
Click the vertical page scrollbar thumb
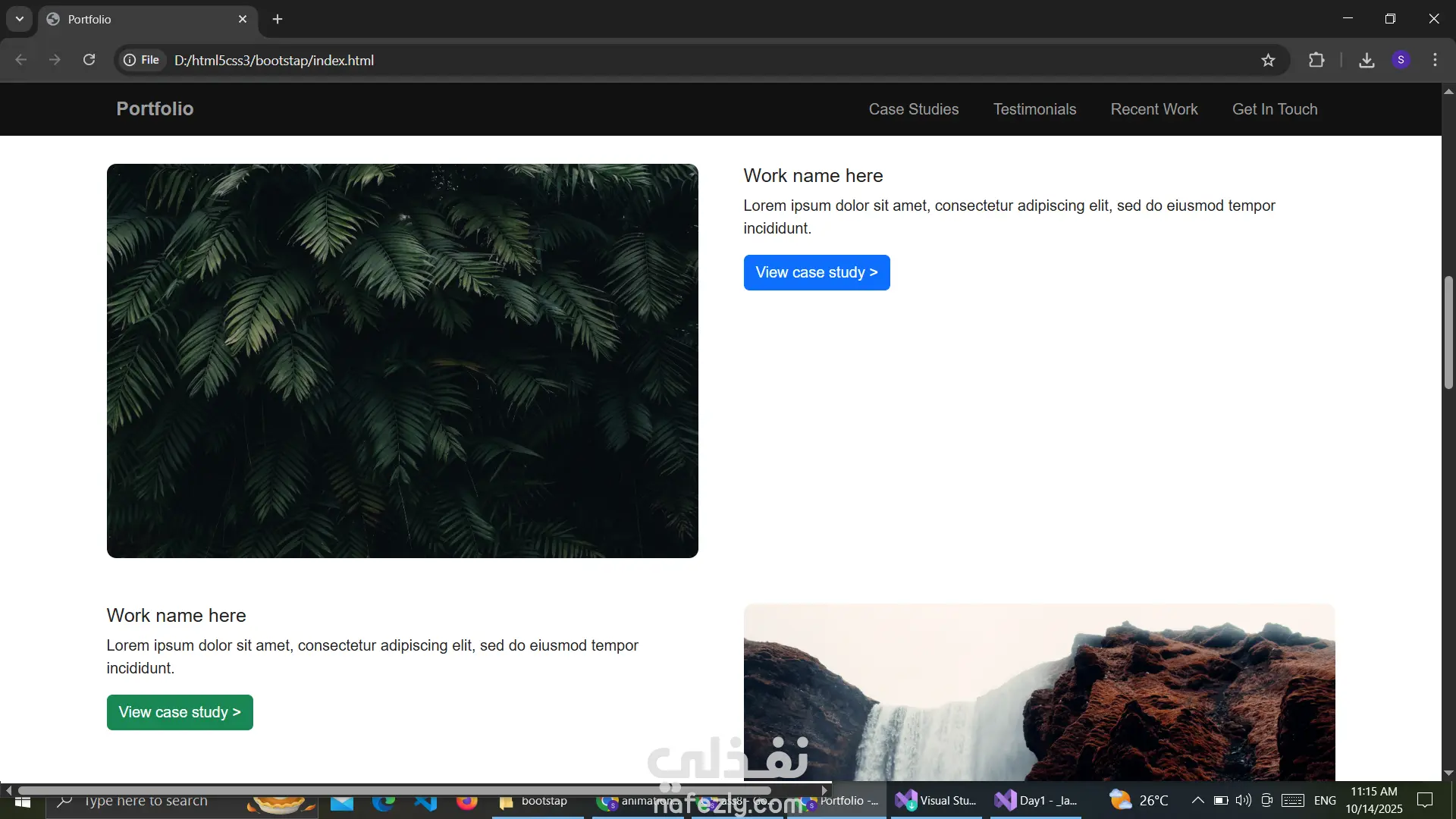pyautogui.click(x=1448, y=334)
